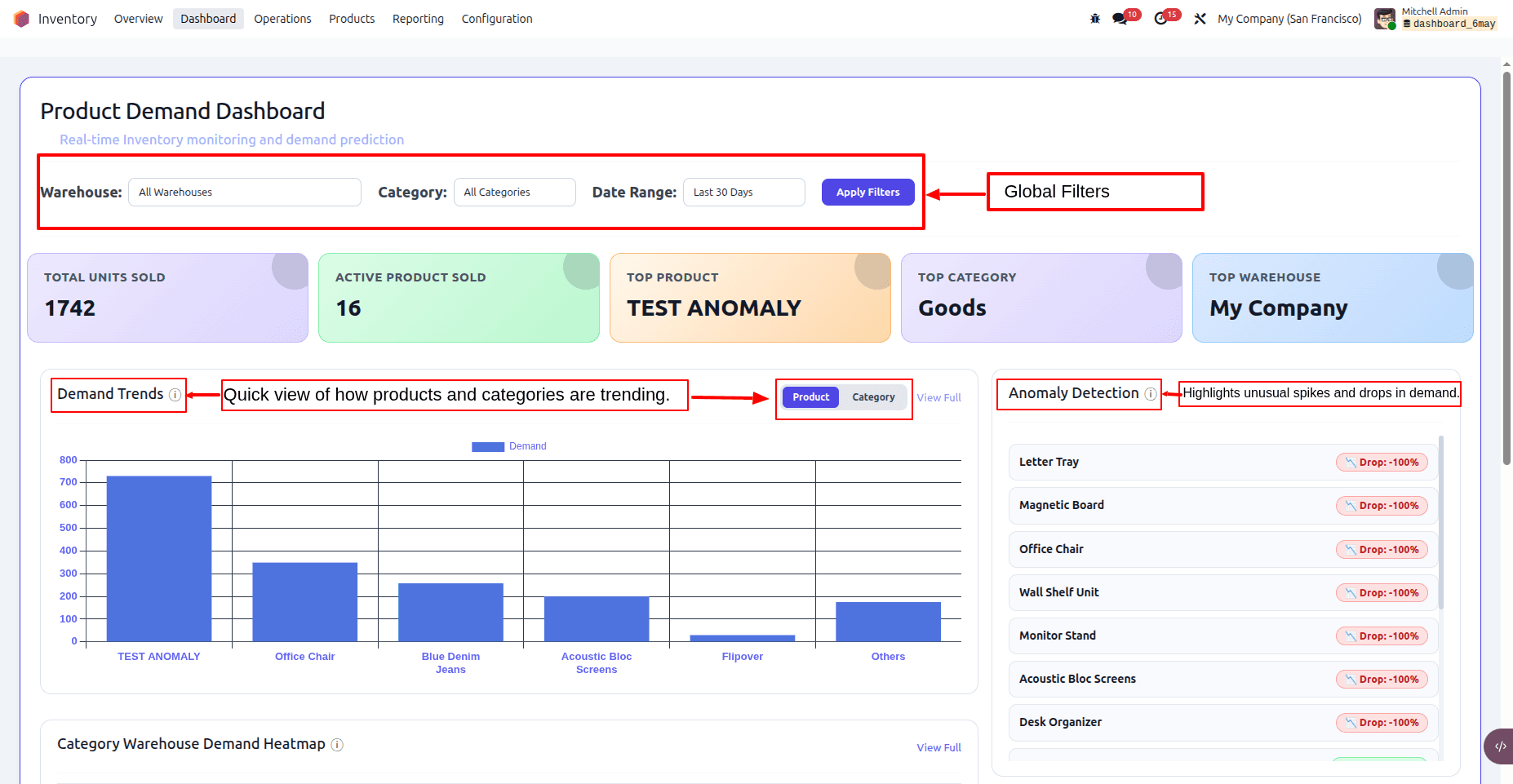Click the Acoustic Bloc Screens drop badge

click(1382, 680)
